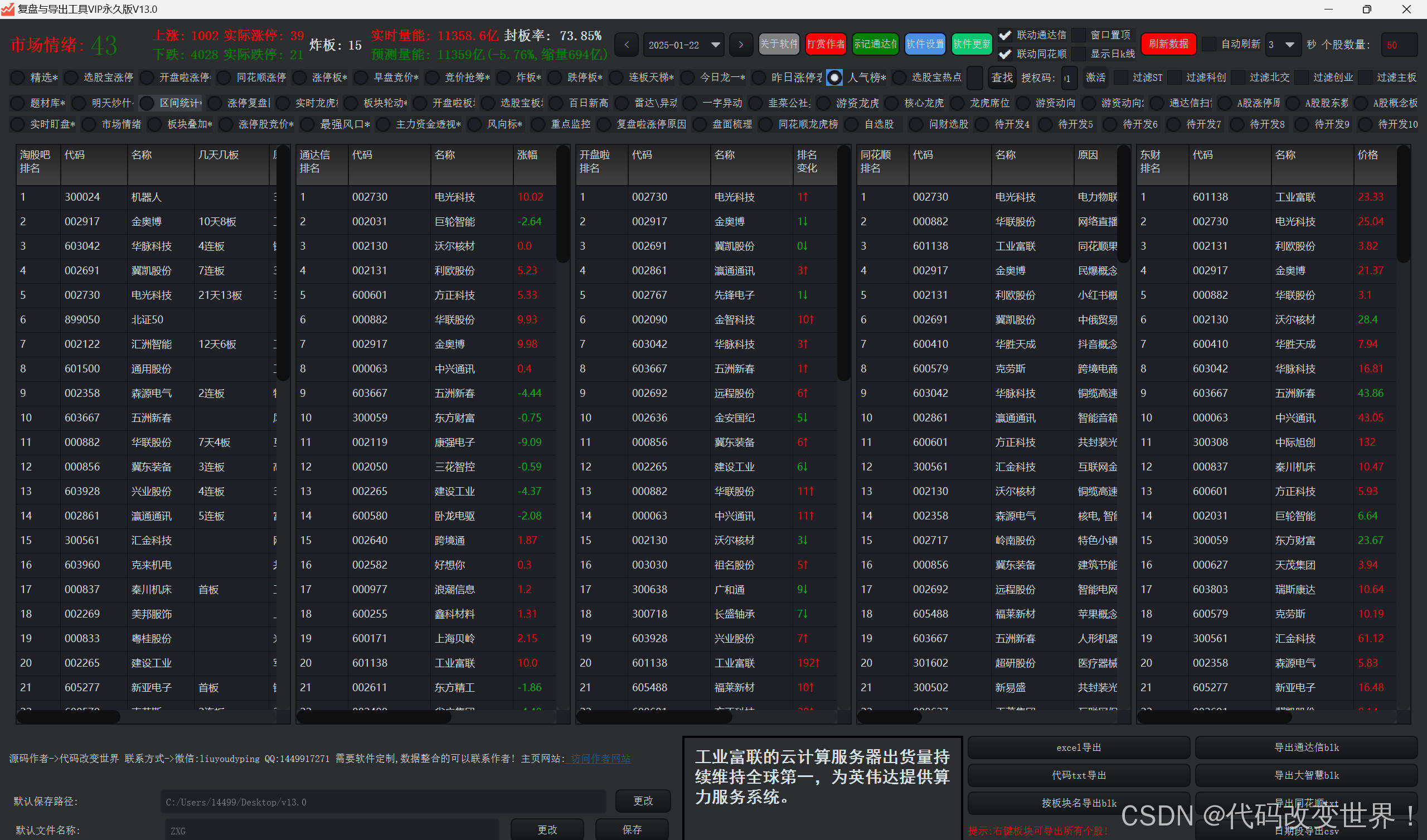
Task: Click 导出通达信blk export button
Action: click(x=1306, y=747)
